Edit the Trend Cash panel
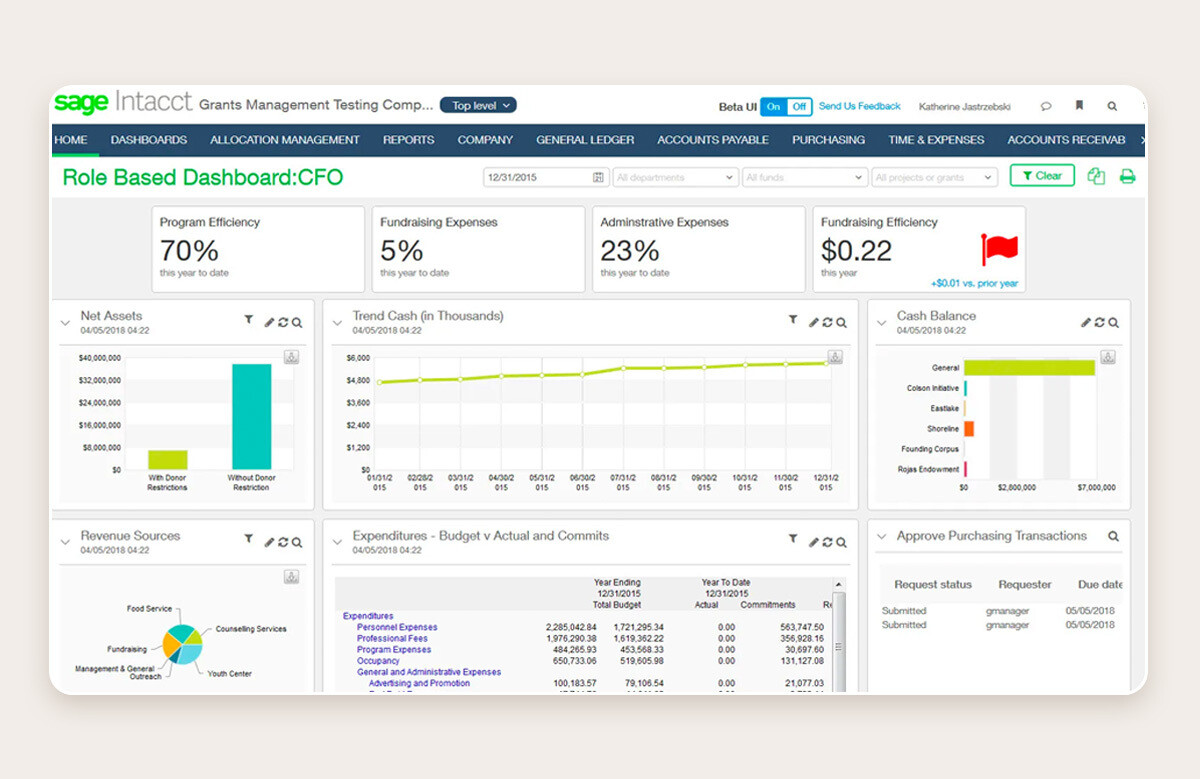This screenshot has width=1200, height=779. coord(813,322)
